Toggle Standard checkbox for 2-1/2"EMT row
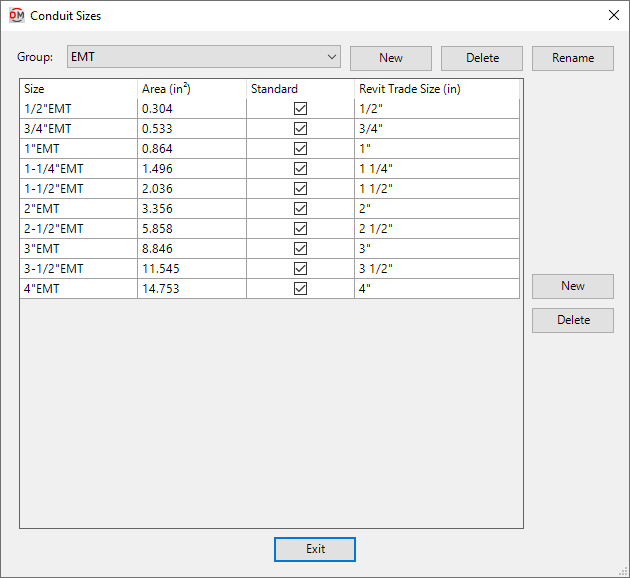The image size is (630, 578). pyautogui.click(x=300, y=229)
